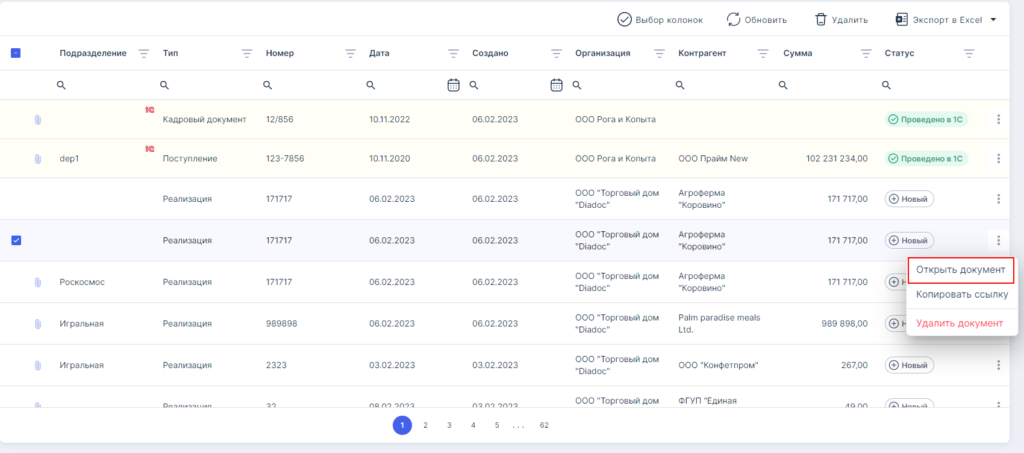This screenshot has height=453, width=1024.
Task: Click Palm paradise meals Ltd. cell
Action: pyautogui.click(x=719, y=323)
